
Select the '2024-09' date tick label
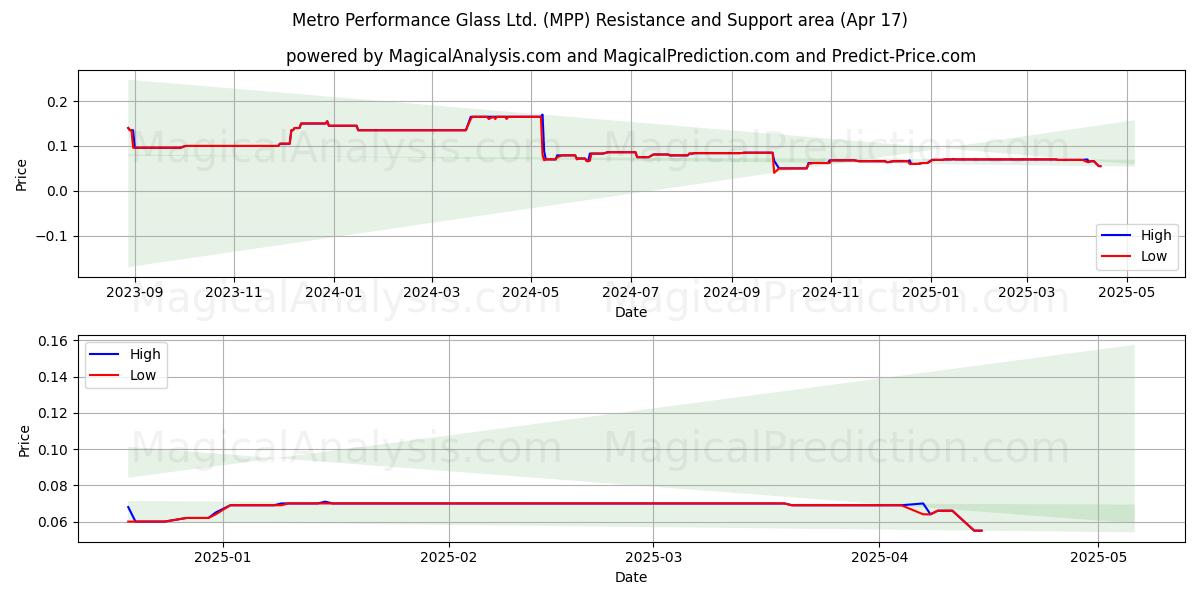(732, 292)
